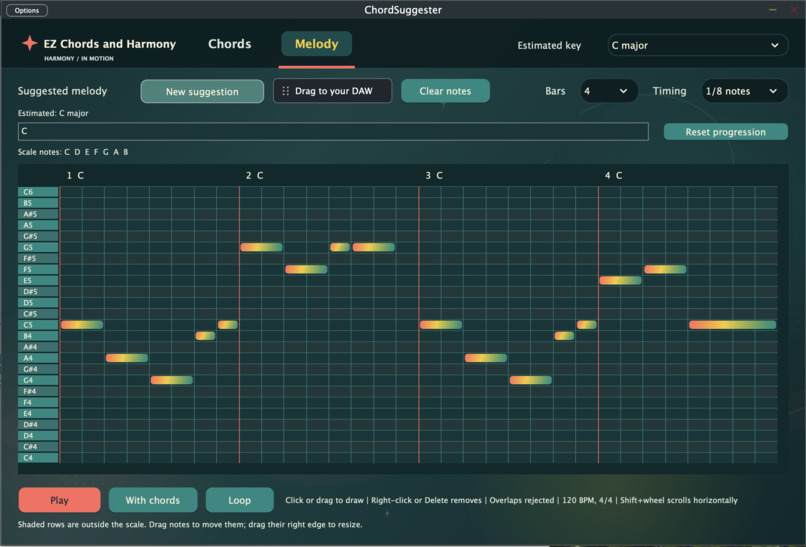806x547 pixels.
Task: Close the ChordSuggester window
Action: 794,10
